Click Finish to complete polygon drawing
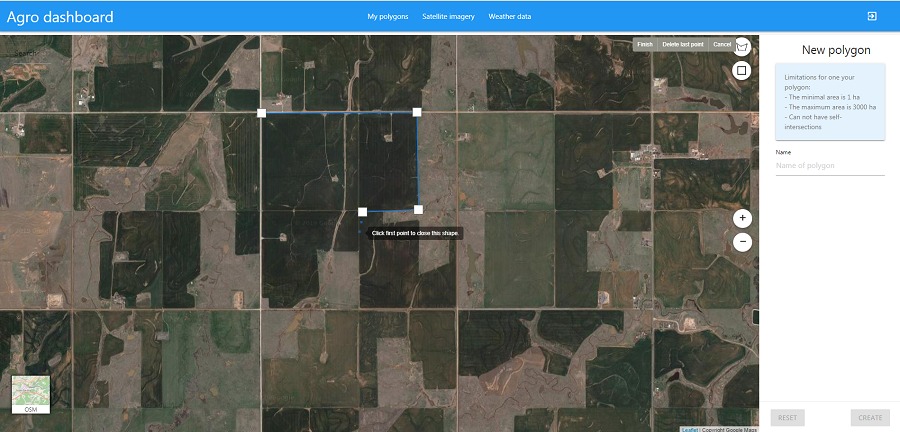900x432 pixels. [645, 45]
